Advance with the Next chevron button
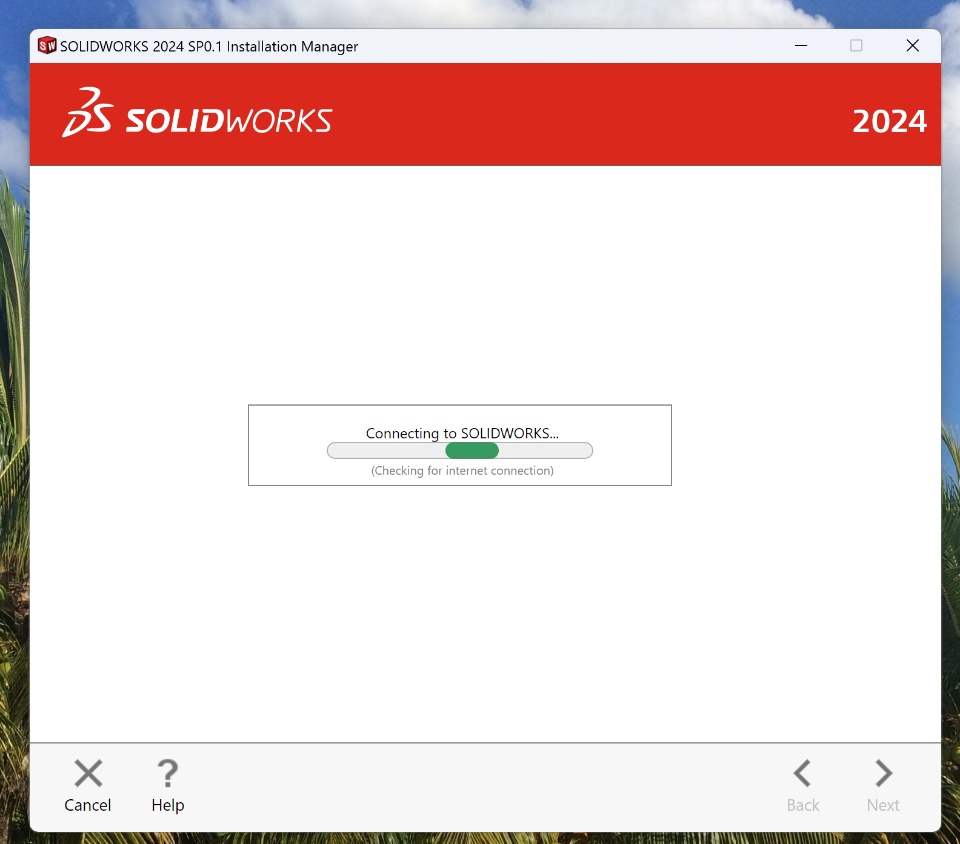The height and width of the screenshot is (844, 960). 883,786
